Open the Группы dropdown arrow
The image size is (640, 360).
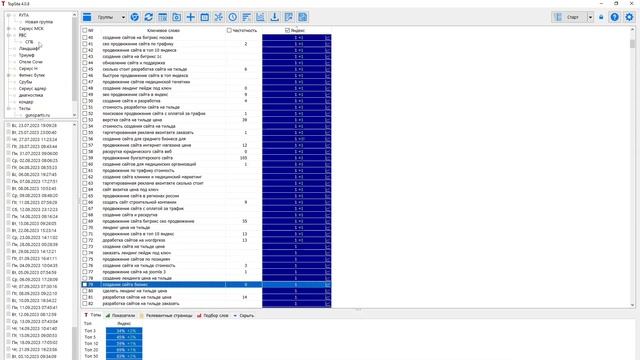click(x=123, y=17)
